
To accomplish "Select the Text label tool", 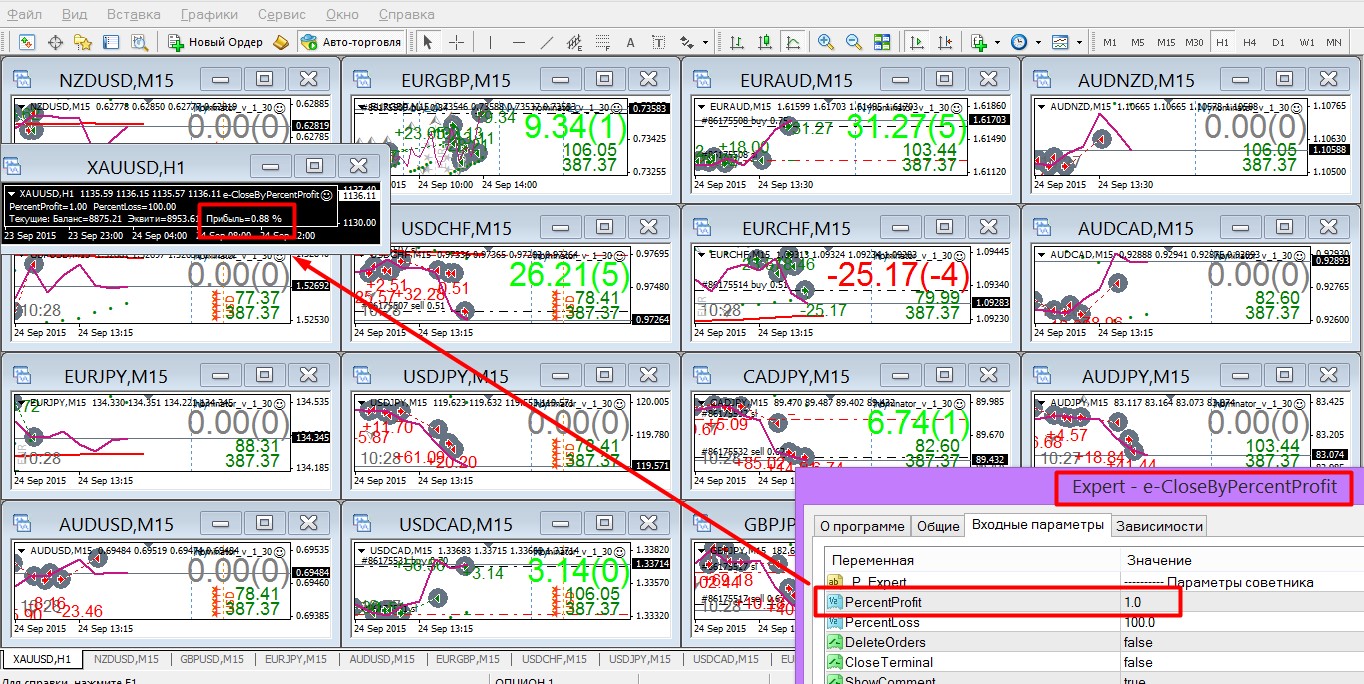I will (659, 42).
